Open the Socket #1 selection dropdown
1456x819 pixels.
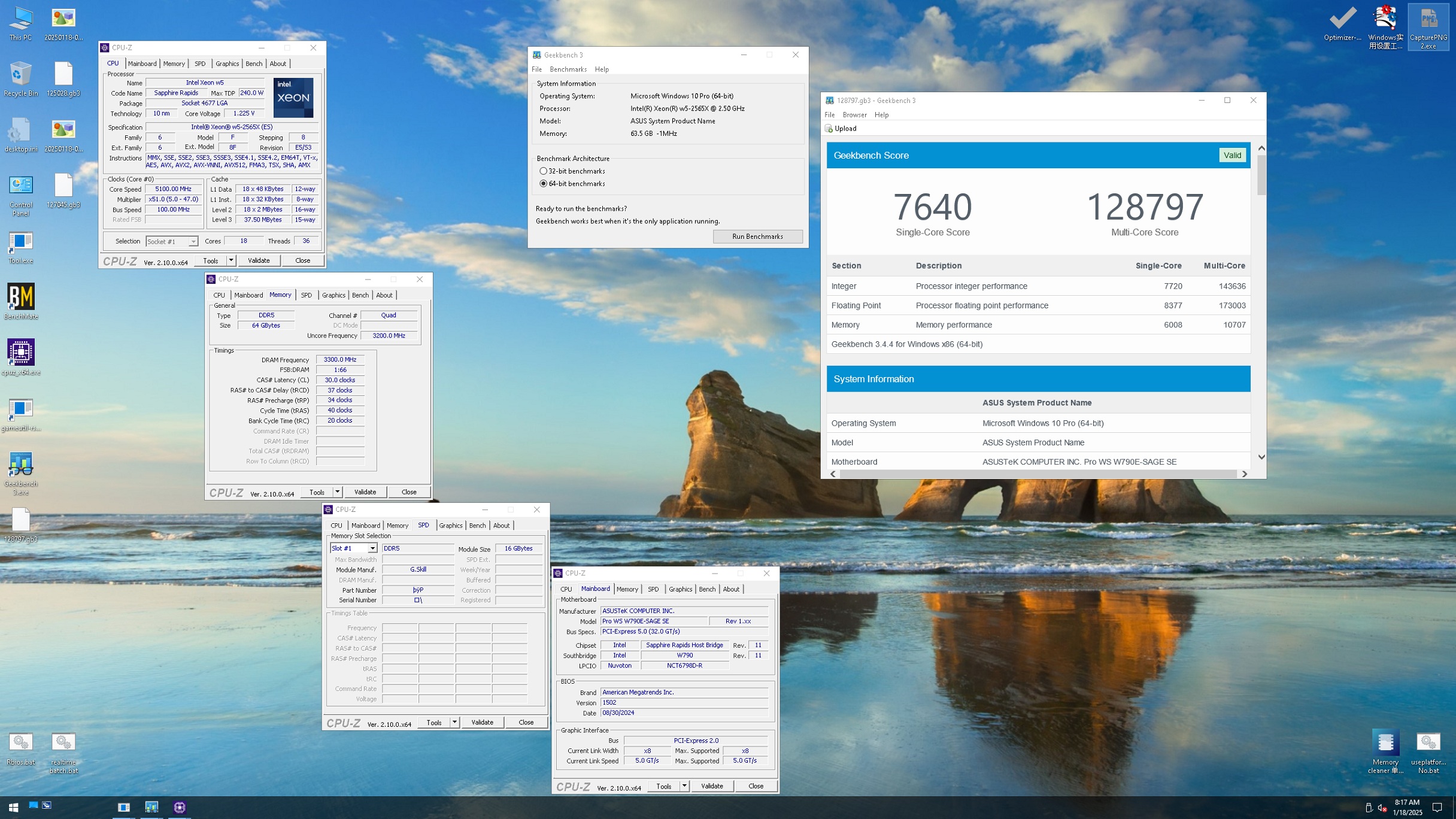tap(172, 241)
